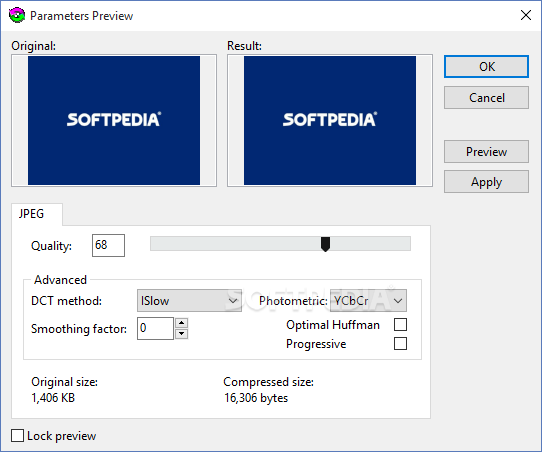Click the Smoothing factor input field

[x=155, y=328]
